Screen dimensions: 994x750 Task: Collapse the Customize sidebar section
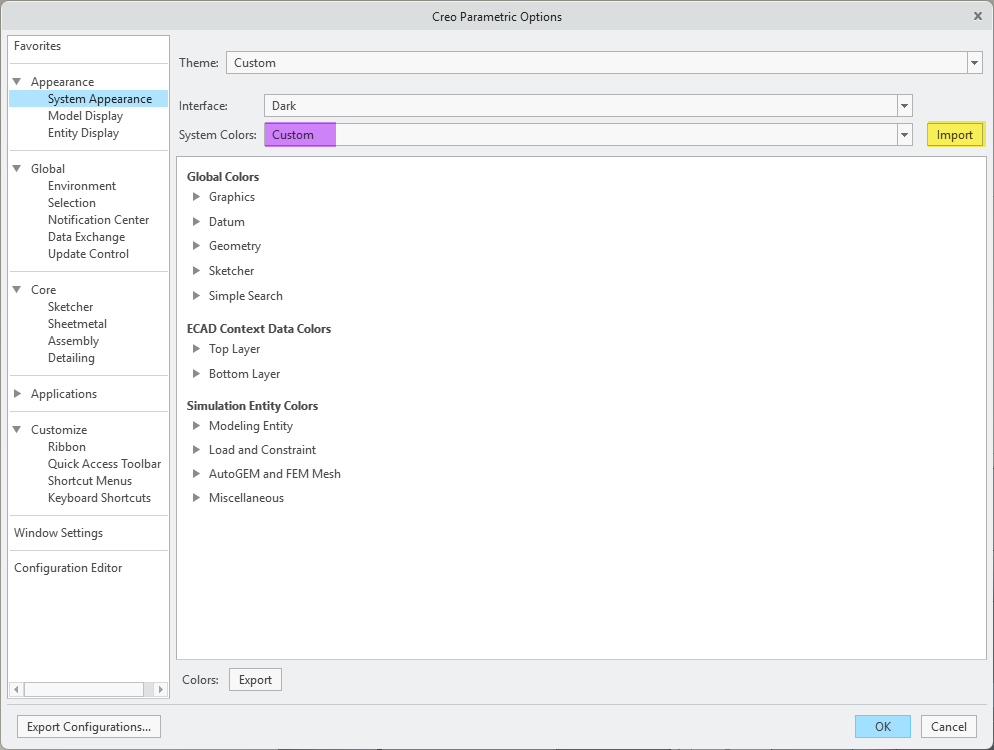[x=16, y=429]
